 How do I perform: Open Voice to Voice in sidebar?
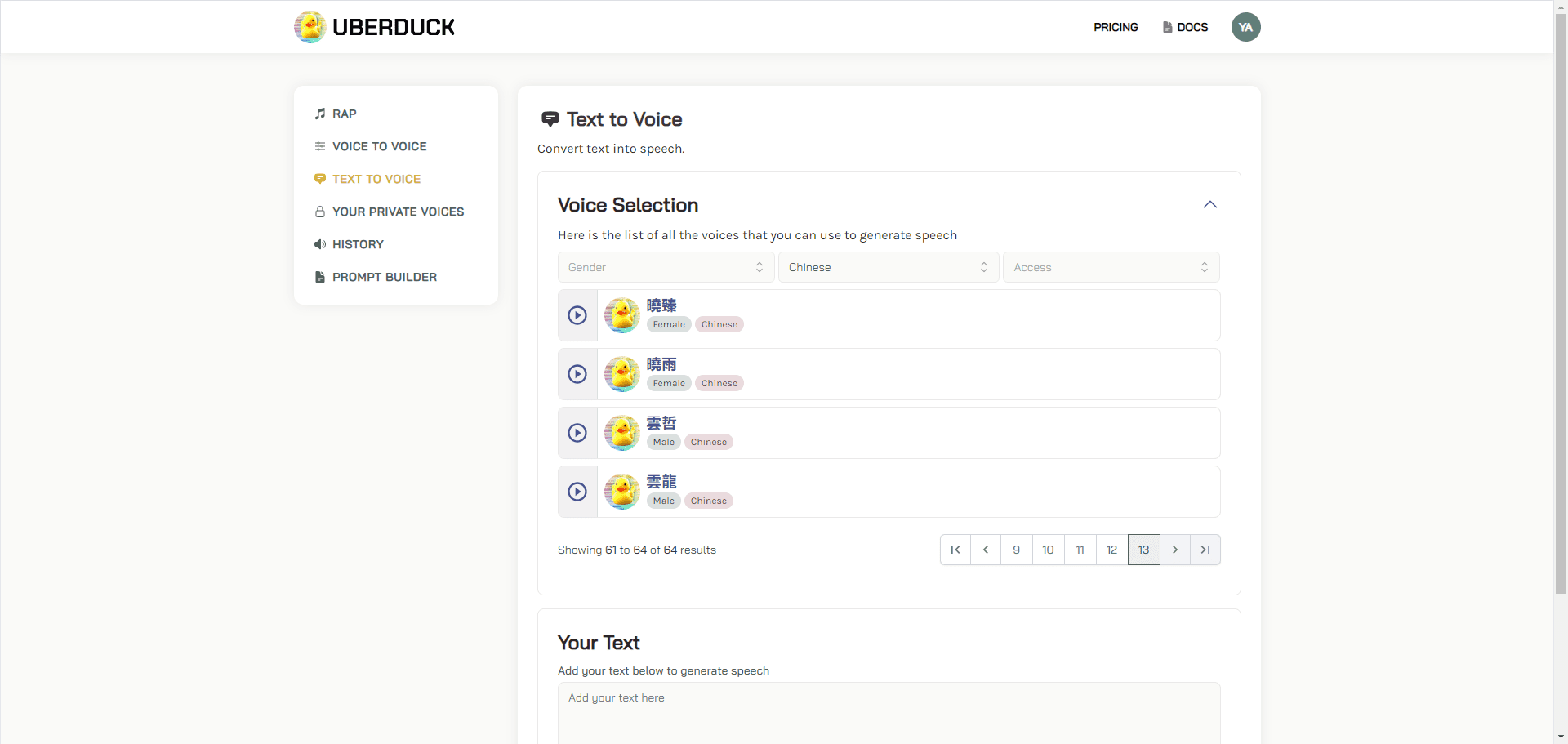(x=379, y=146)
